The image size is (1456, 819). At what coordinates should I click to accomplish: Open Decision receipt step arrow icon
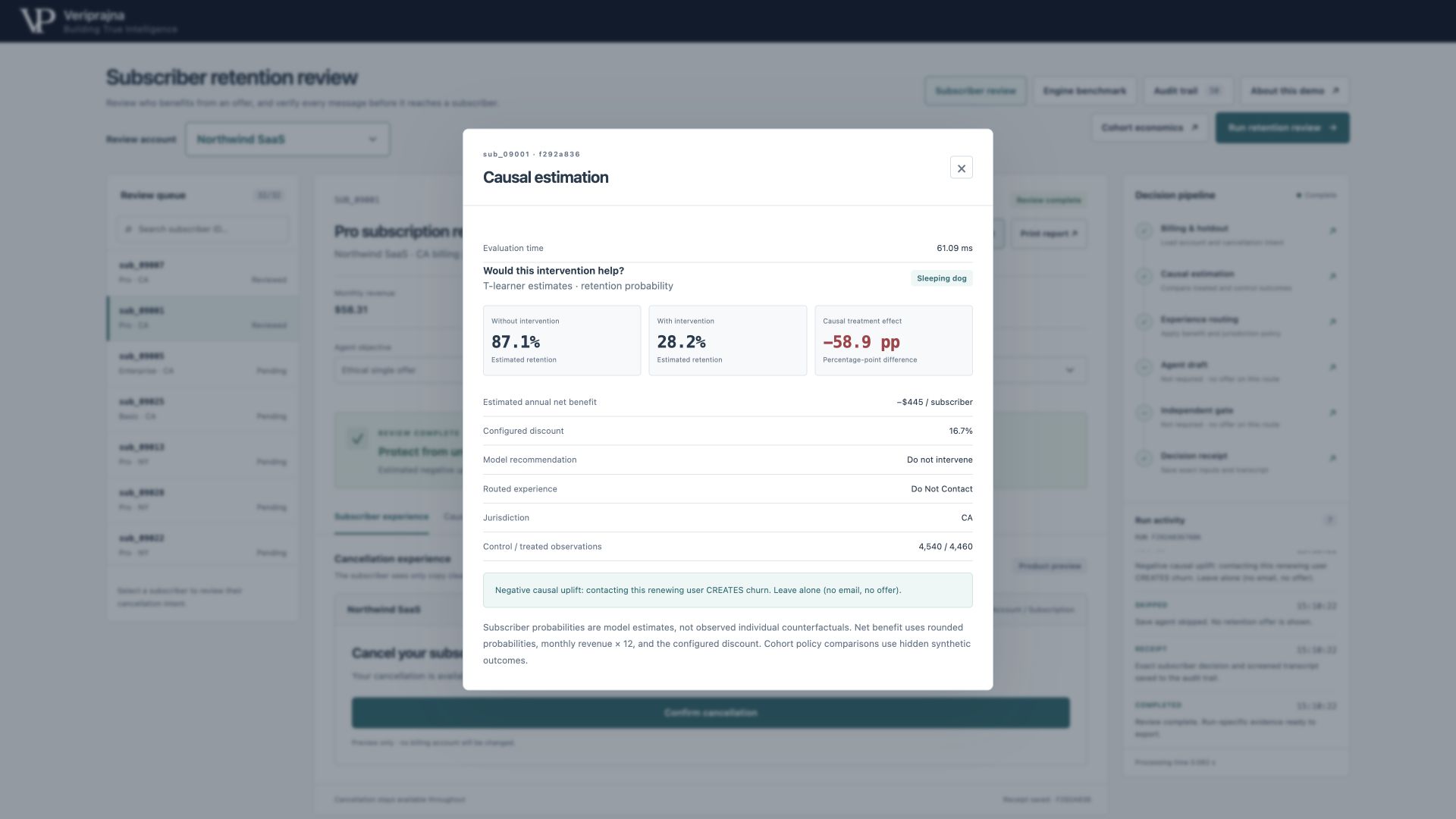point(1332,458)
